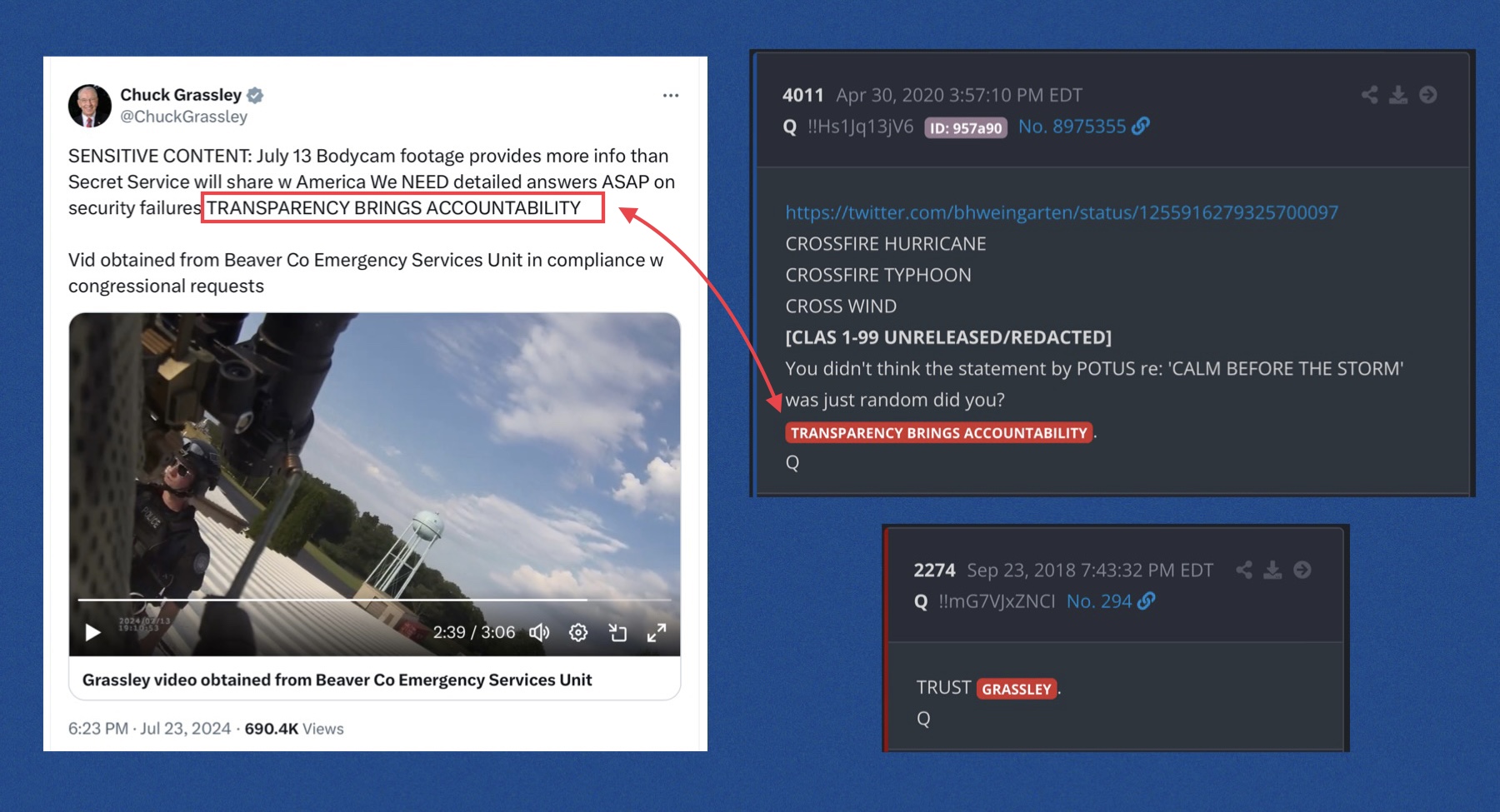Mute the video with the volume icon
This screenshot has height=812, width=1500.
pyautogui.click(x=539, y=633)
